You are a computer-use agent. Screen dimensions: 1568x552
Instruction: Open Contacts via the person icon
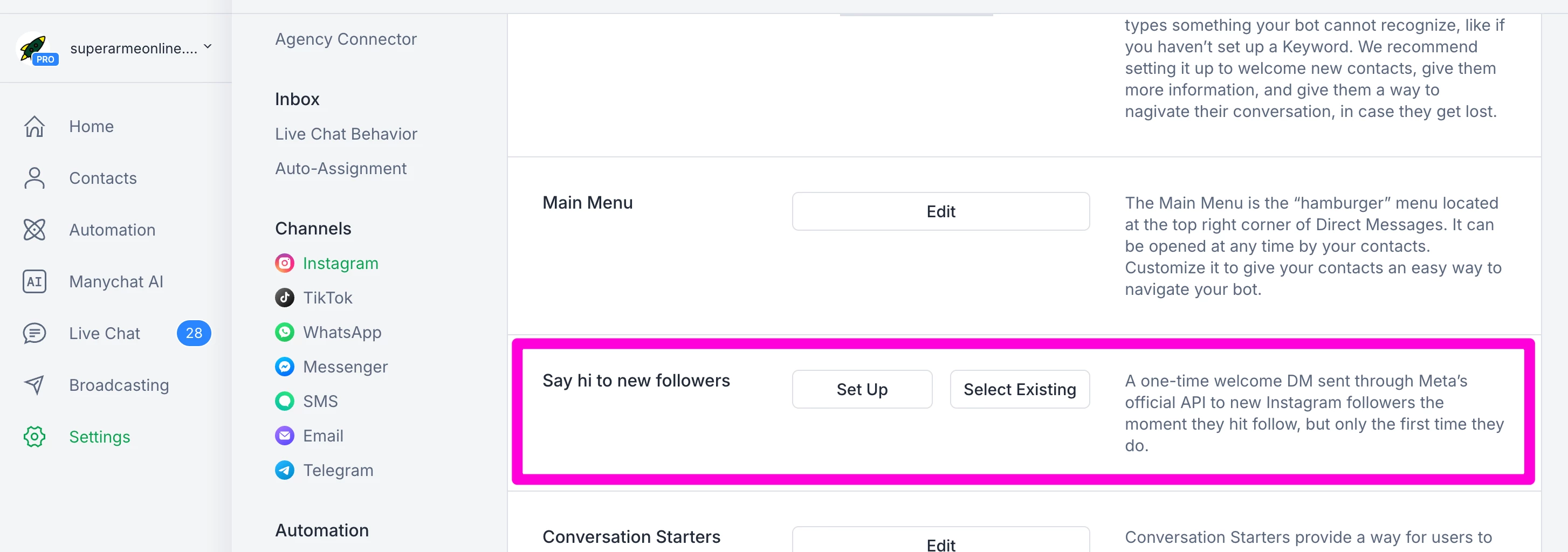tap(35, 178)
